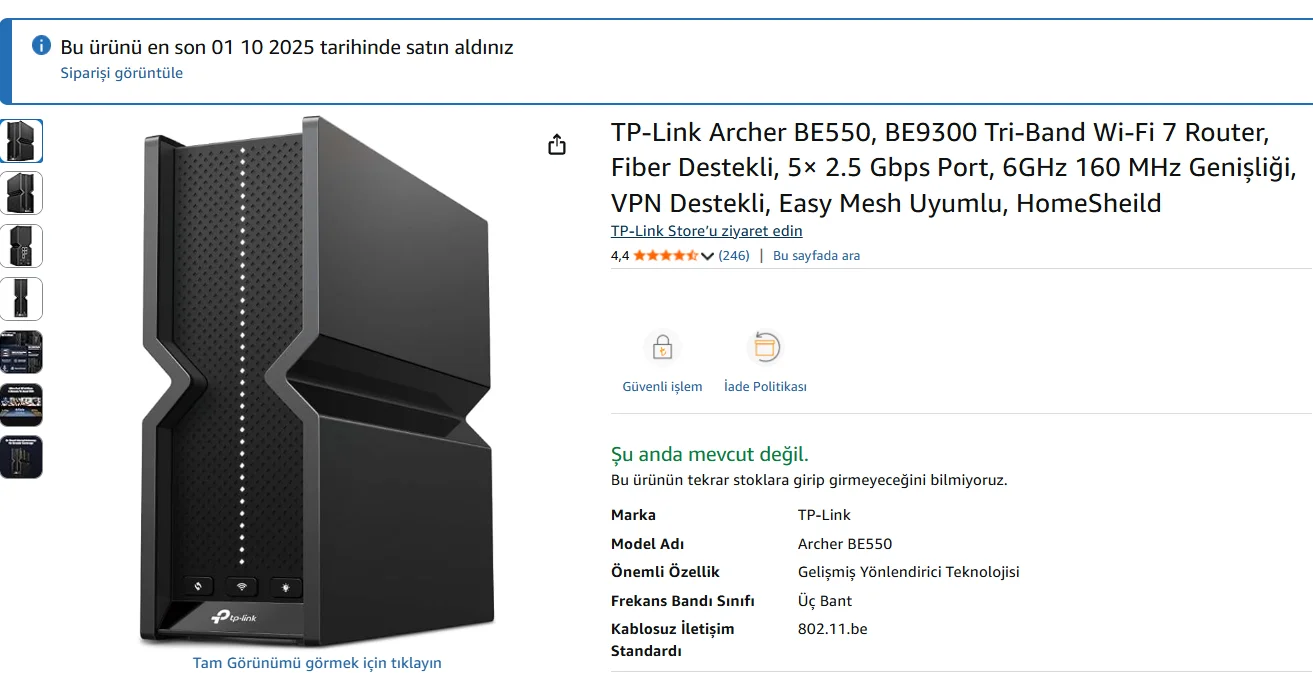Open the Siparişi görüntüle link

coord(121,73)
